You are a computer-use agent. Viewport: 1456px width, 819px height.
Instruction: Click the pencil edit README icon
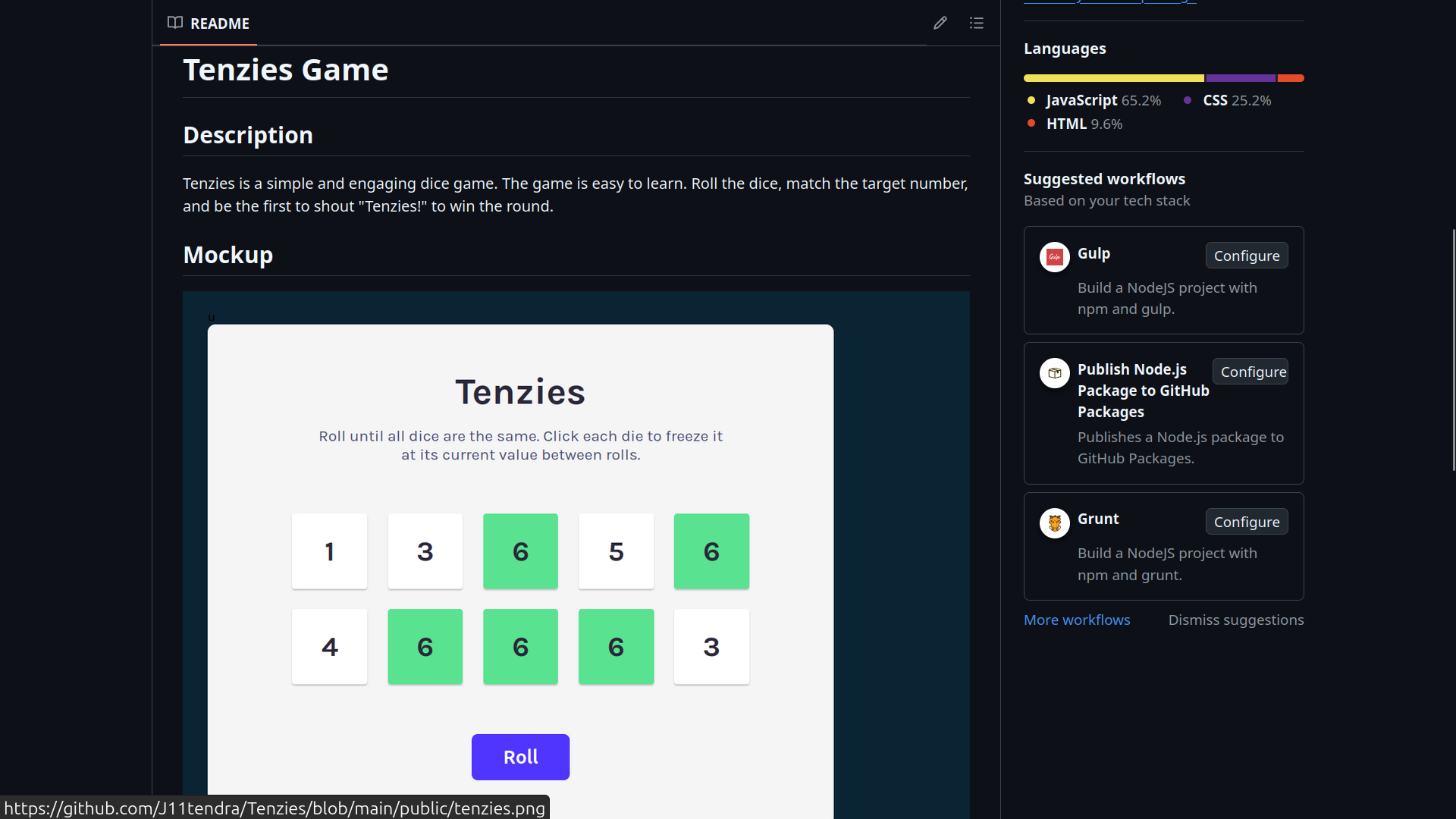[940, 23]
